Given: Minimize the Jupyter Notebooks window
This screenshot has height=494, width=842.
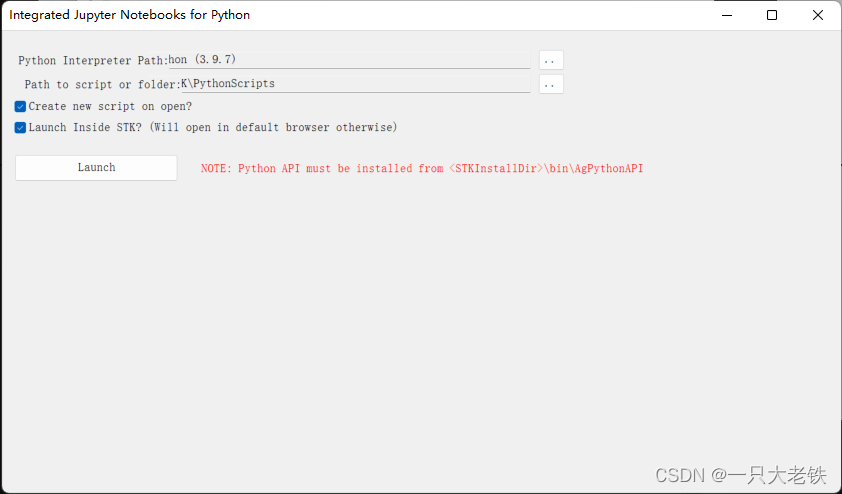Looking at the screenshot, I should click(726, 15).
